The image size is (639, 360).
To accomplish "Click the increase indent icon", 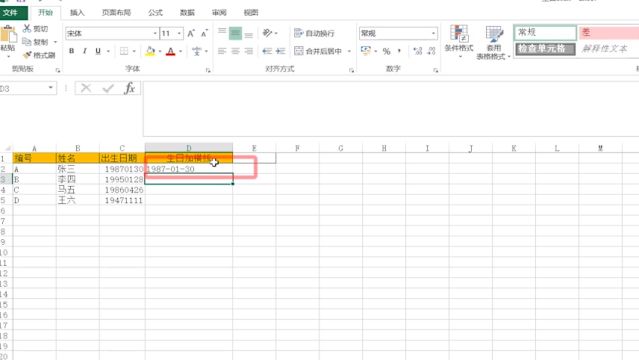I will click(280, 51).
